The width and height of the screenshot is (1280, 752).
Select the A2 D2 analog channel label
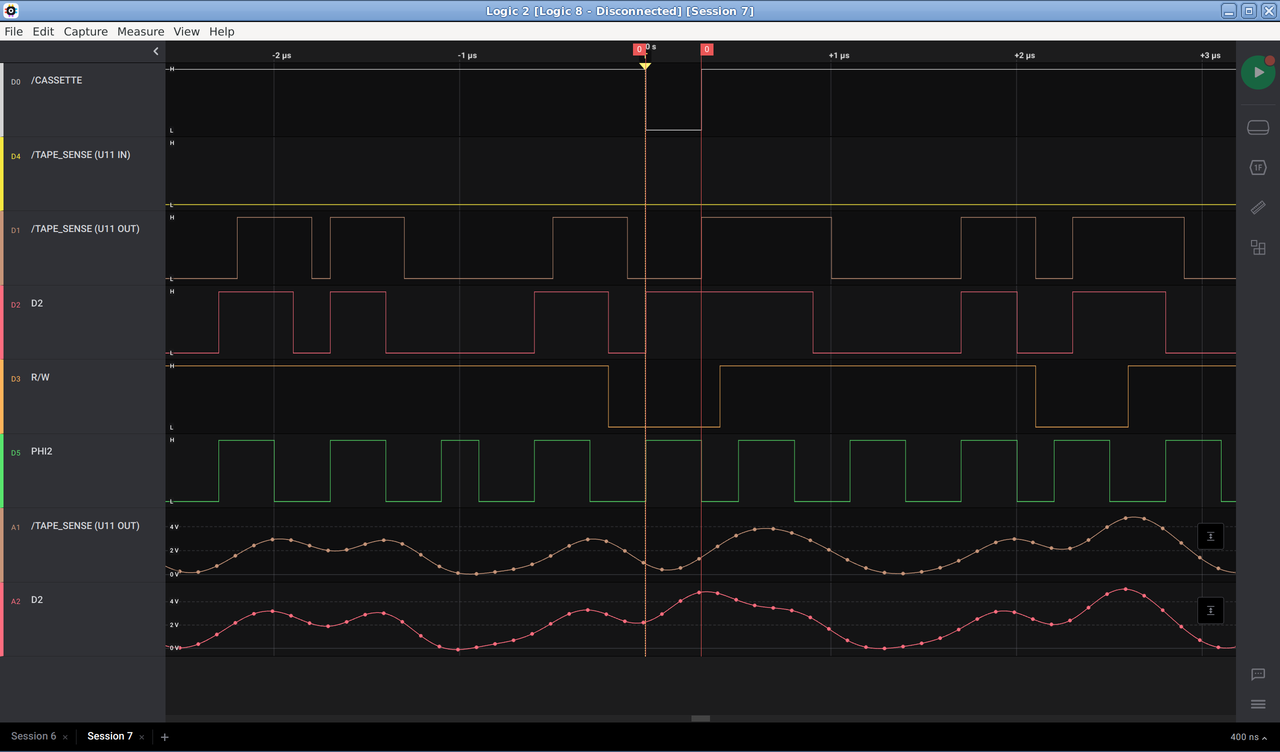(x=37, y=600)
